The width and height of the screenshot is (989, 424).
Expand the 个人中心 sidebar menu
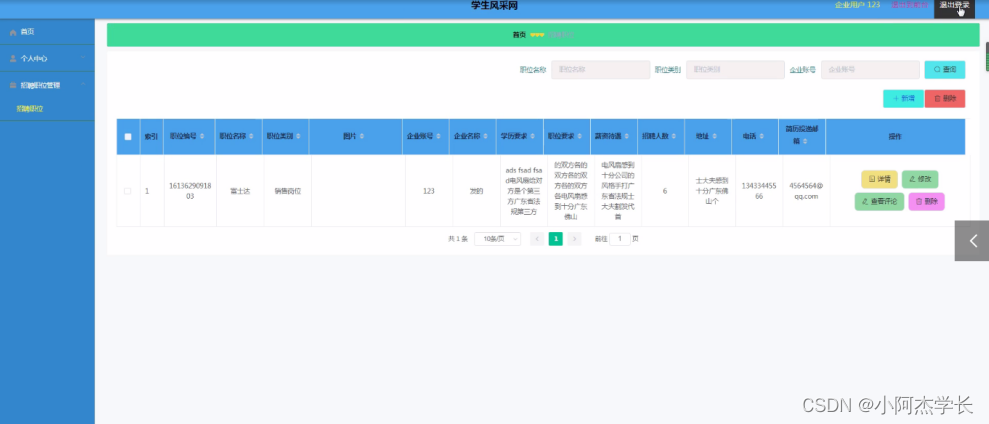(x=47, y=58)
